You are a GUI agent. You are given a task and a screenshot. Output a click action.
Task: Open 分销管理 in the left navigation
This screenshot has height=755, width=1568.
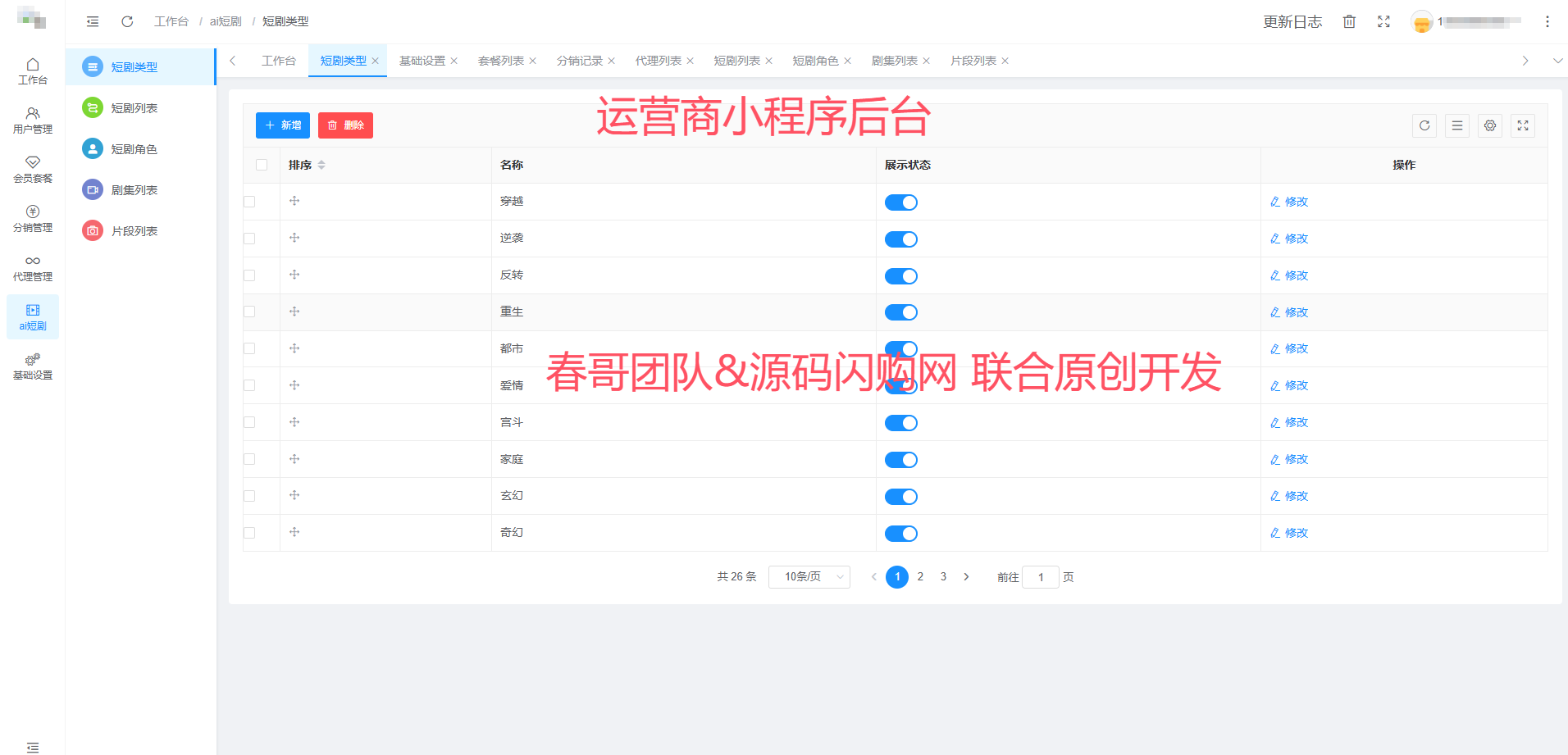[x=33, y=219]
